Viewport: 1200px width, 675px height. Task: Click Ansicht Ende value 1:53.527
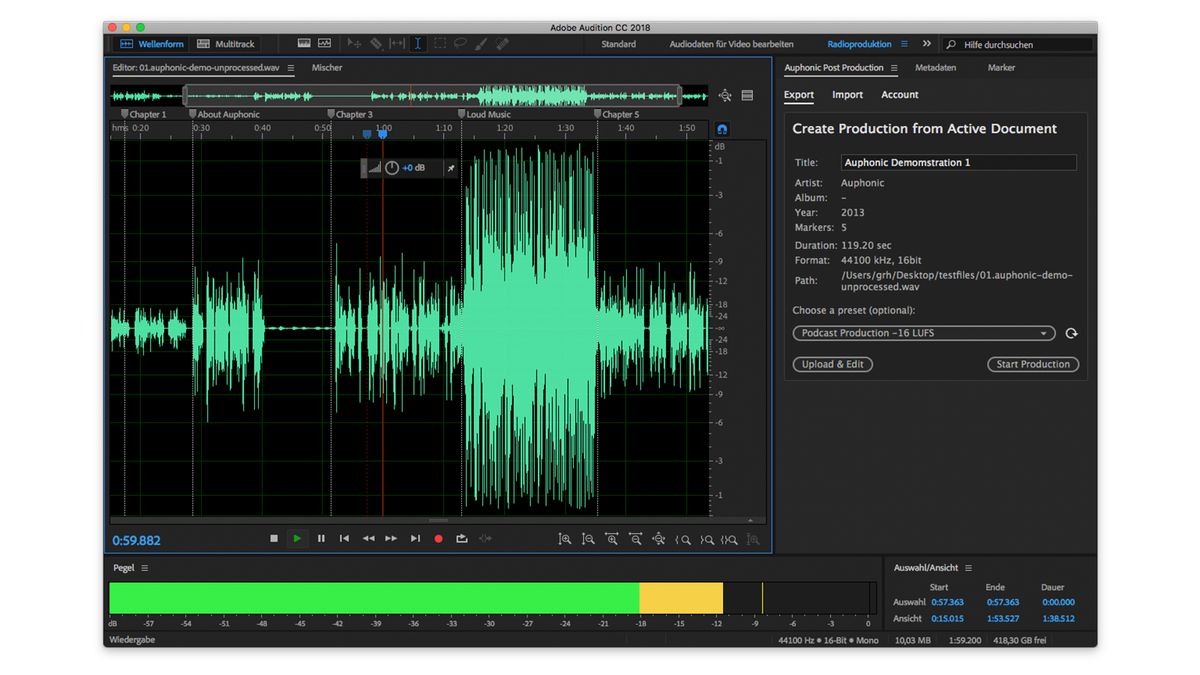tap(1002, 618)
